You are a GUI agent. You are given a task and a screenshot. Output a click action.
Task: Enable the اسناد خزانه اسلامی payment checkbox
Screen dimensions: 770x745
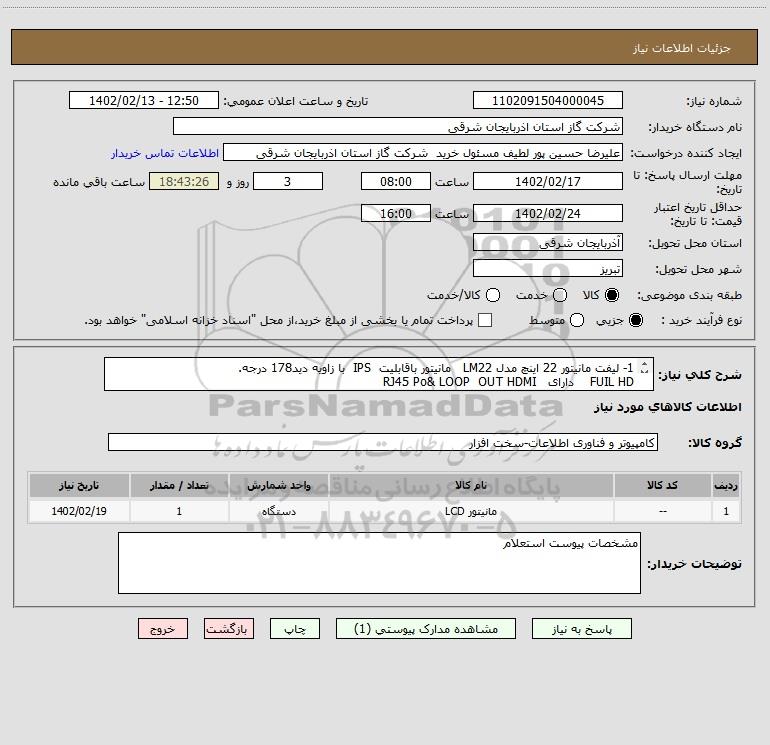(x=485, y=320)
